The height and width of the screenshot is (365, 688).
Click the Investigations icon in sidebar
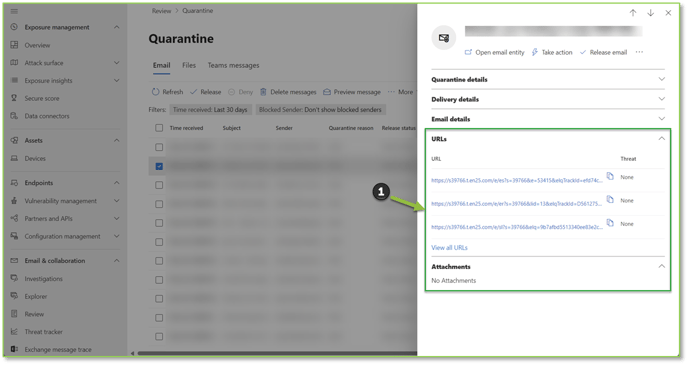(x=14, y=278)
